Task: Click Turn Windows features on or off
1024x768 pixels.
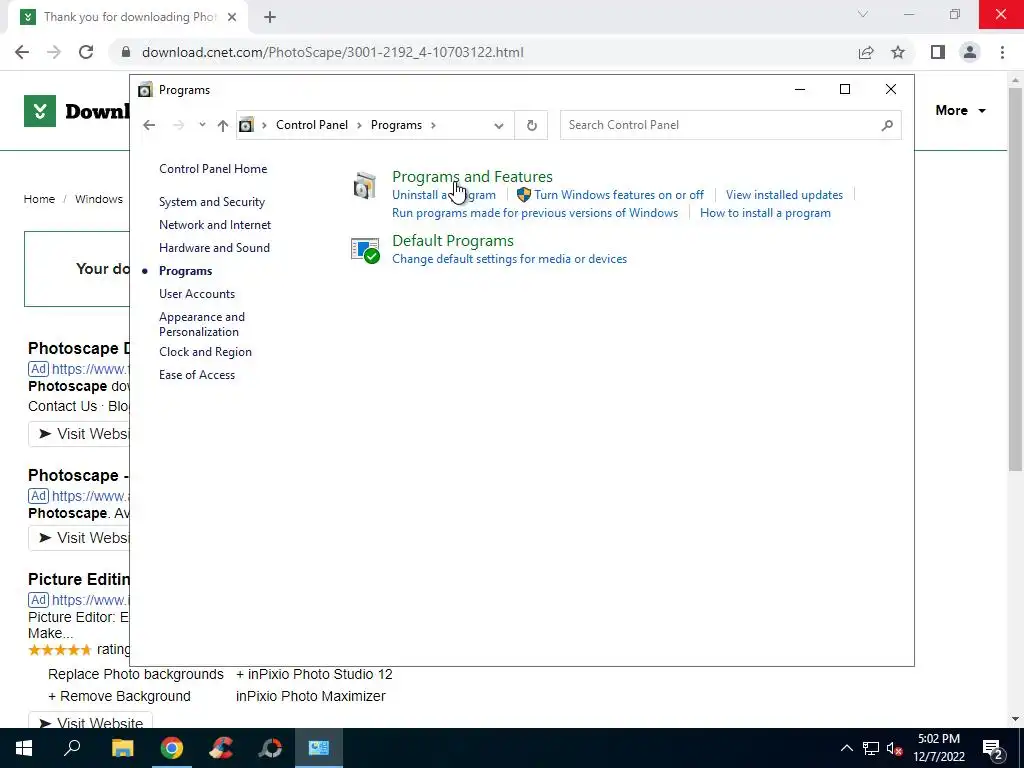Action: pos(618,195)
